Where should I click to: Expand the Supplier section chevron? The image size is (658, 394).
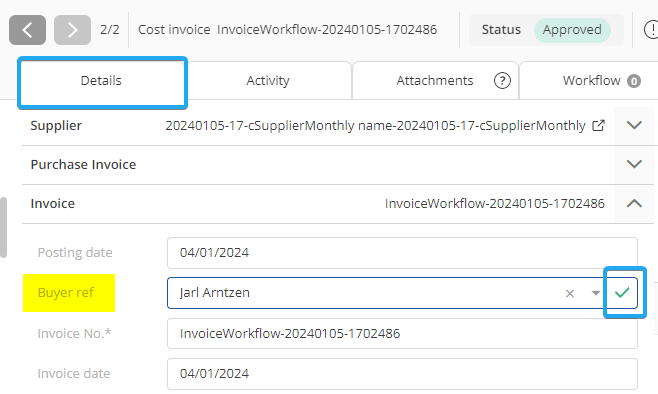[634, 125]
